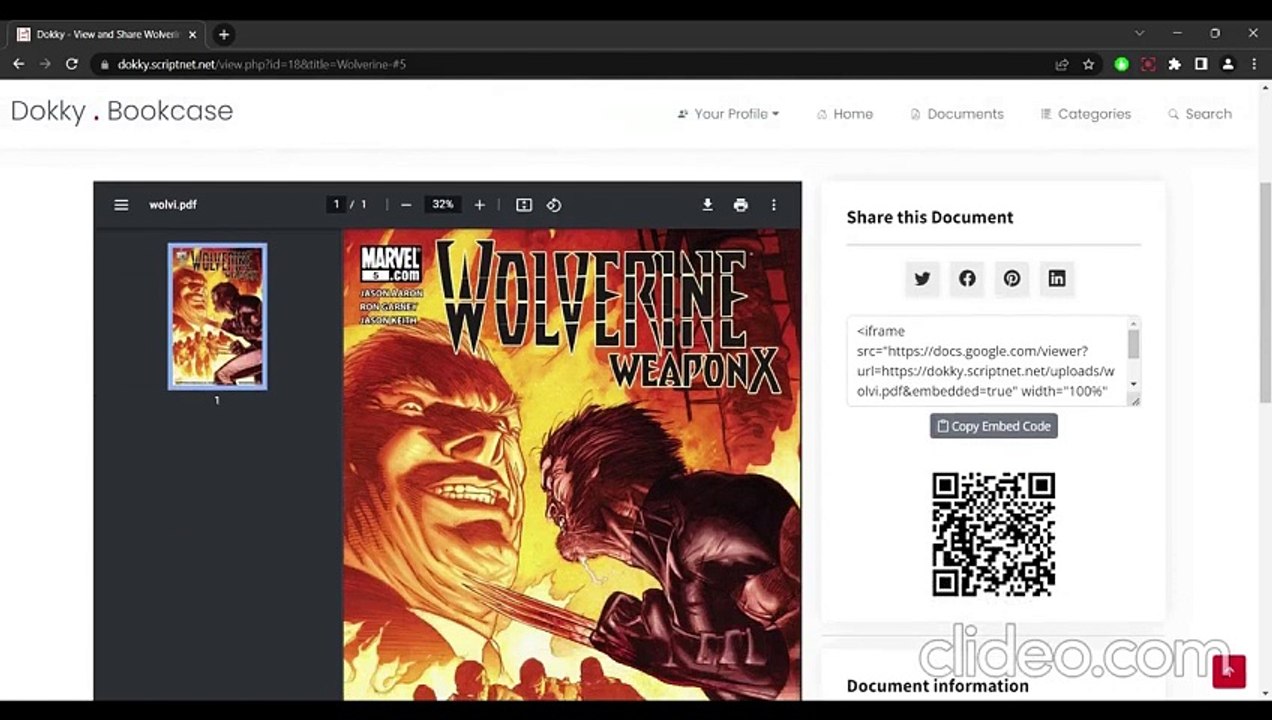
Task: Share document on Twitter
Action: tap(922, 278)
